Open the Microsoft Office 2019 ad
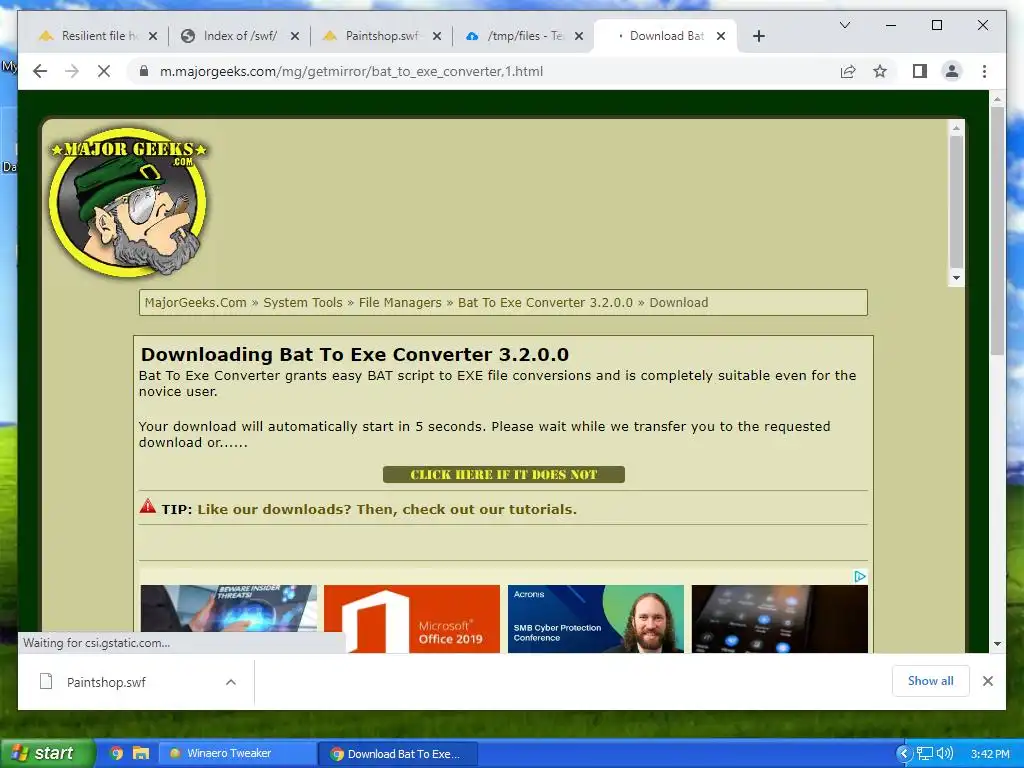 [x=412, y=618]
